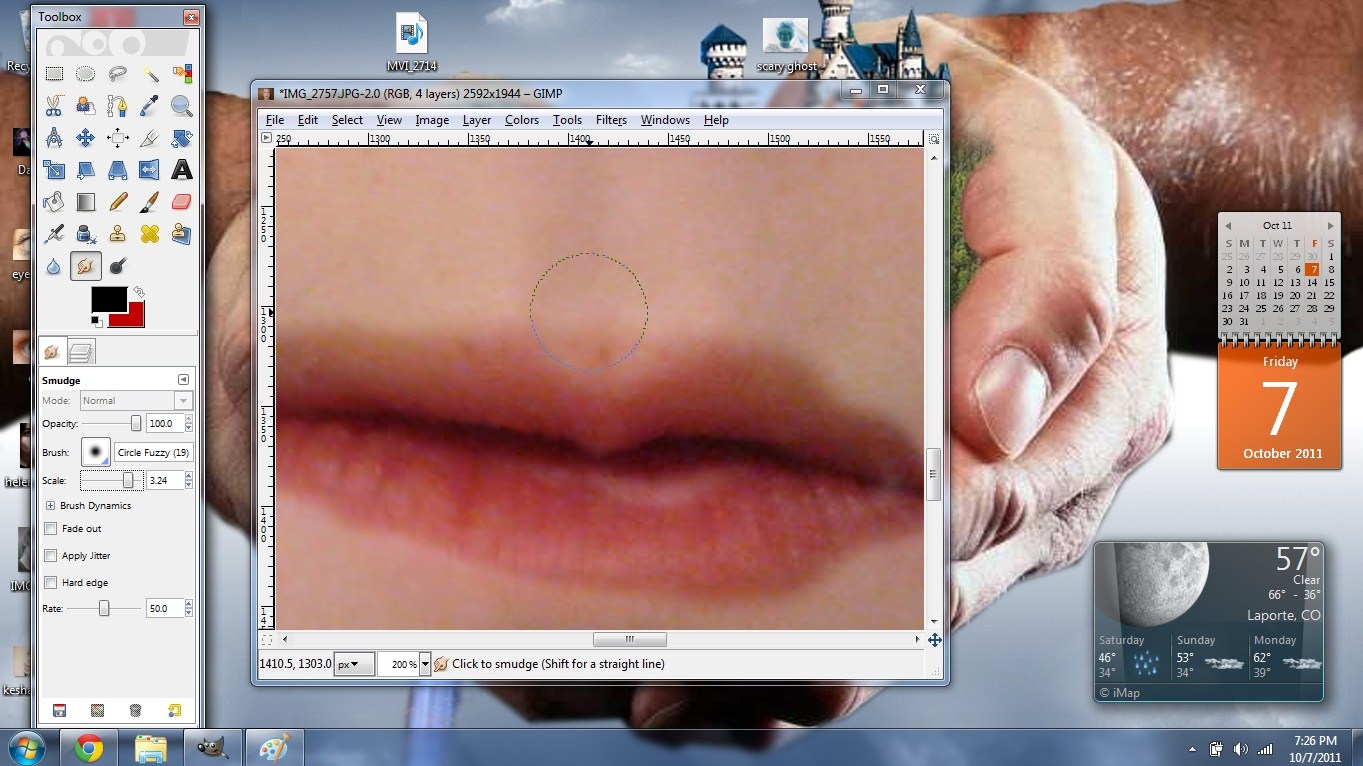The image size is (1363, 766).
Task: Open the Filters menu
Action: (x=611, y=120)
